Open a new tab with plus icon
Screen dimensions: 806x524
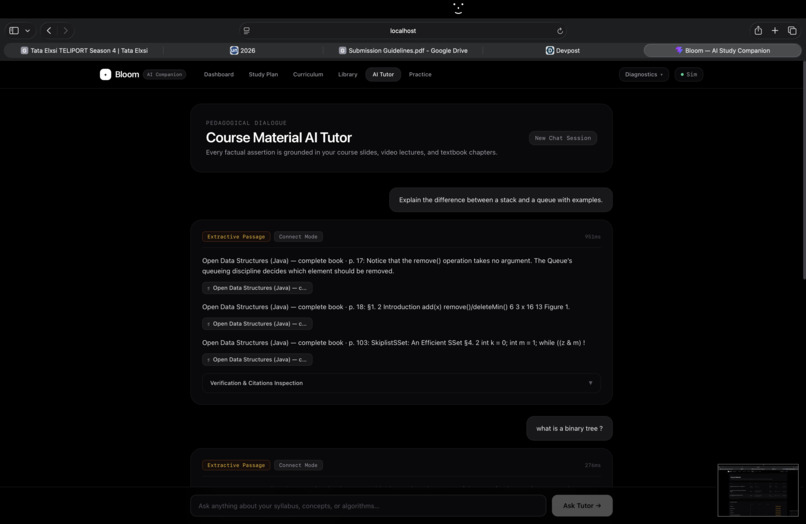point(775,31)
